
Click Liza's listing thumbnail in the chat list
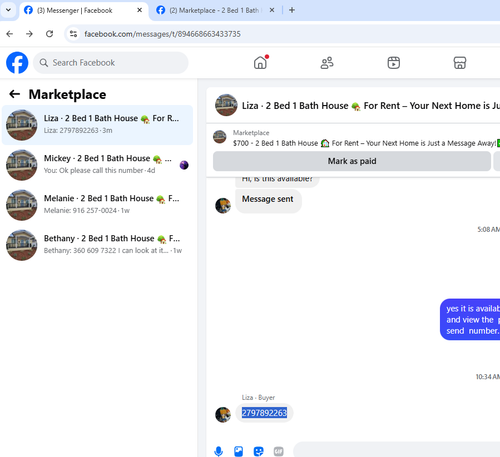click(22, 125)
